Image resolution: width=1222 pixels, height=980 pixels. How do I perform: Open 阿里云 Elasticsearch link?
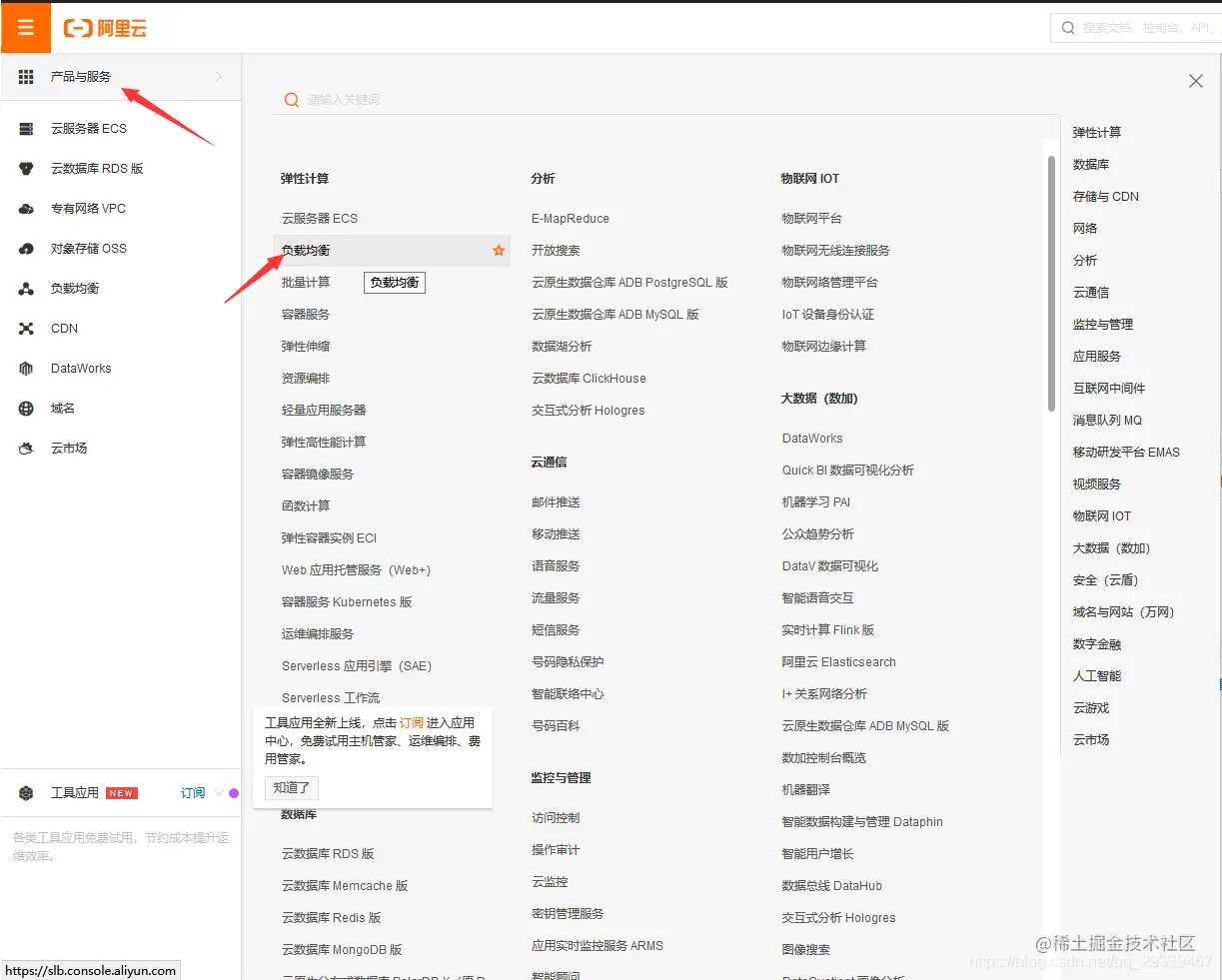coord(839,662)
